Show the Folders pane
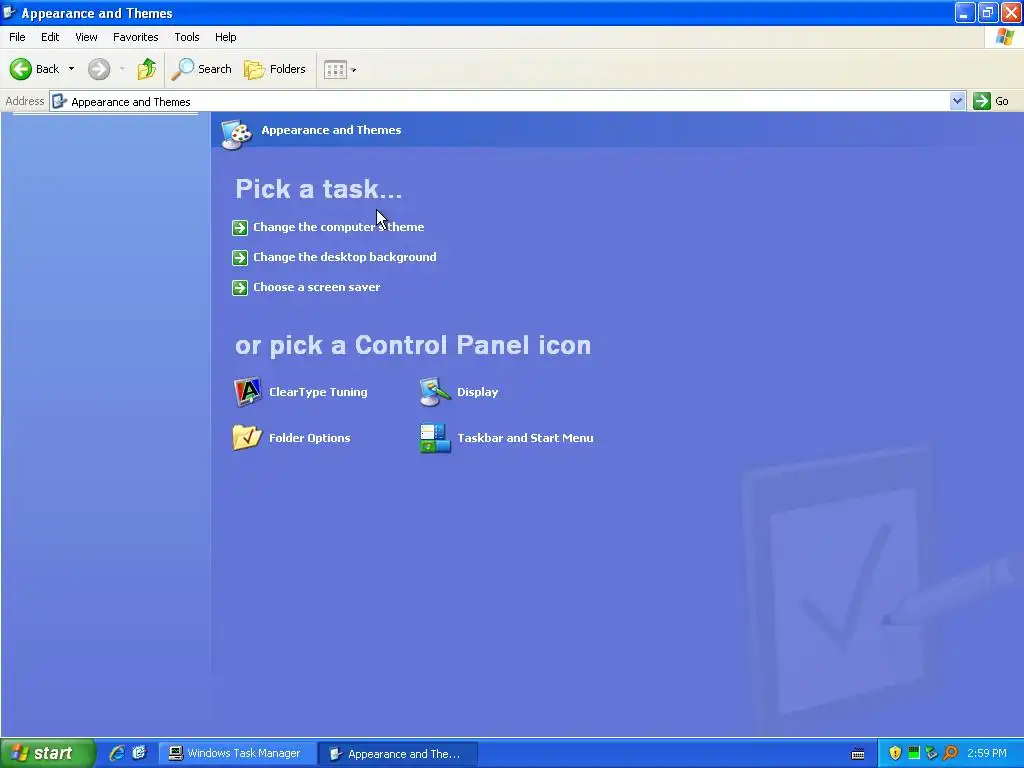The height and width of the screenshot is (768, 1024). coord(275,69)
